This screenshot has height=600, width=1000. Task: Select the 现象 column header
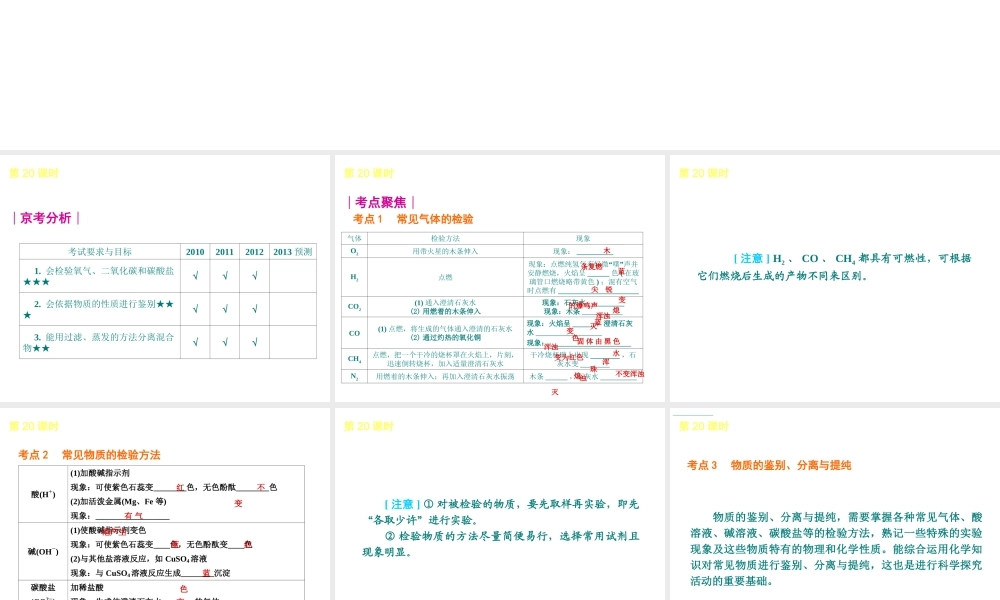pyautogui.click(x=583, y=238)
